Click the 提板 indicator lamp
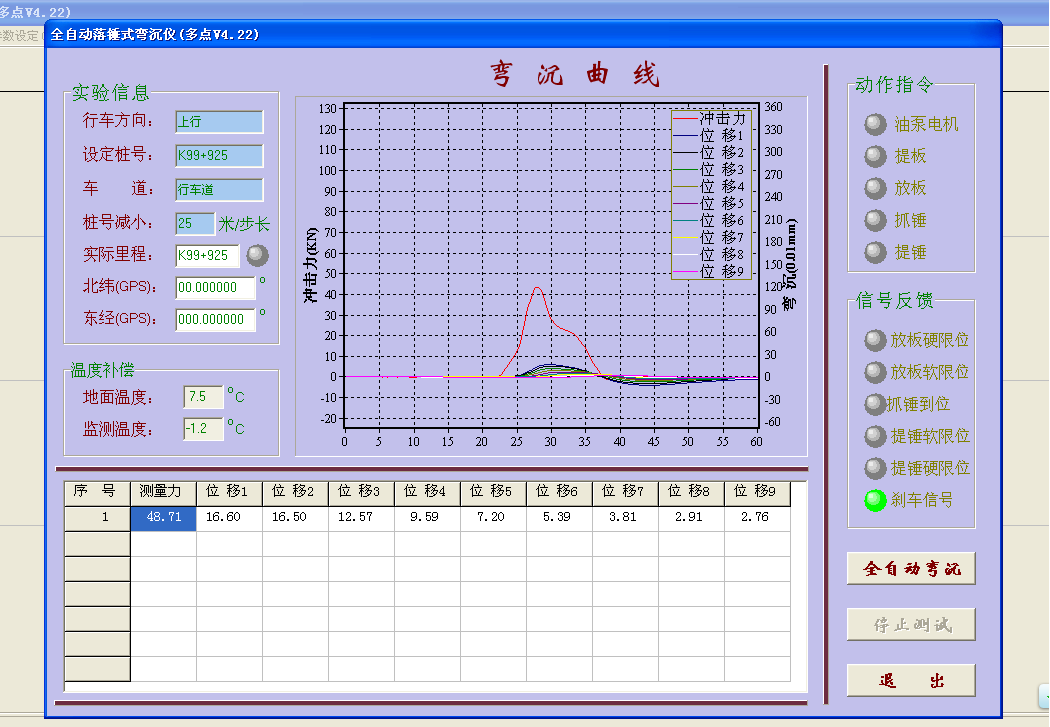 875,156
